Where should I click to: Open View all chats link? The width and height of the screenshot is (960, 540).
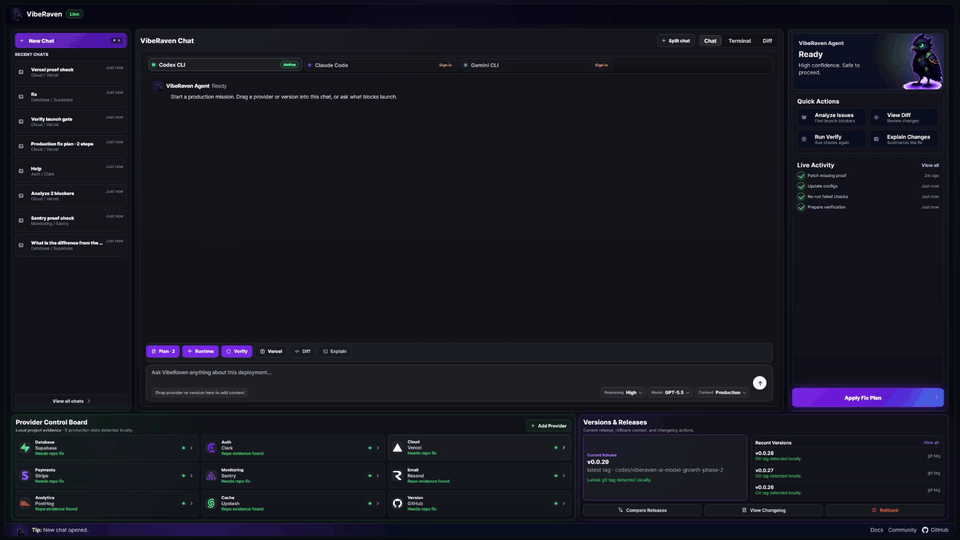click(x=71, y=401)
